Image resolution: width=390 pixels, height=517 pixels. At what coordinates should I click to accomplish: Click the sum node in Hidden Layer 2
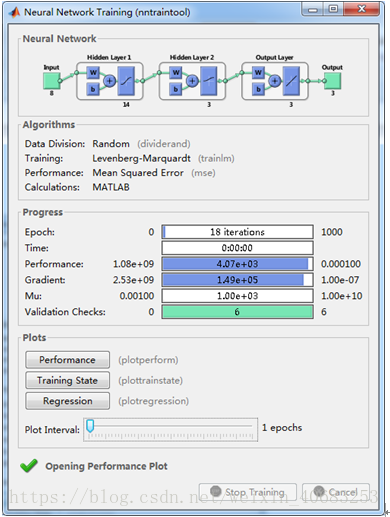coord(192,81)
